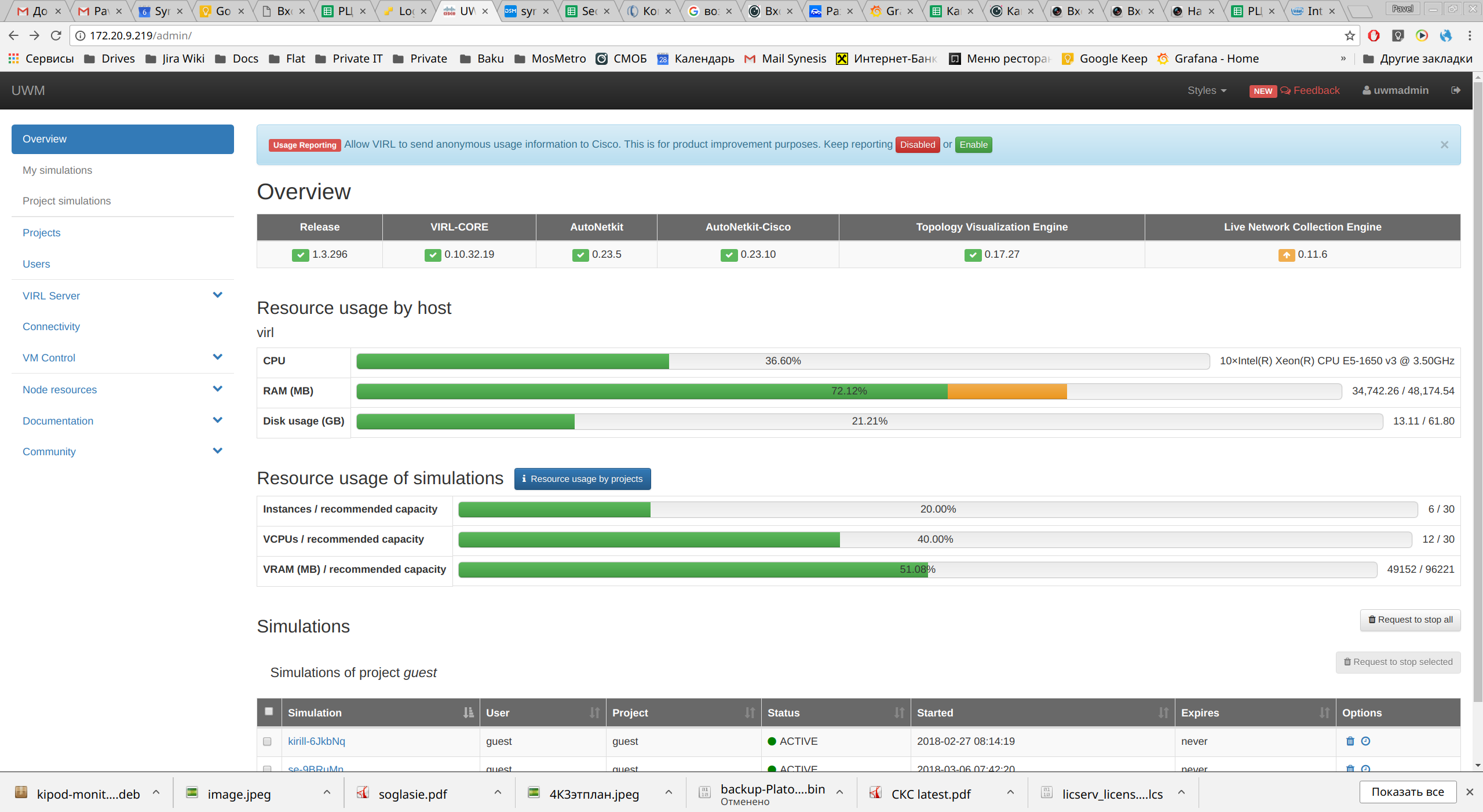This screenshot has height=812, width=1483.
Task: Click the logout icon next to uwmadmin
Action: [1456, 90]
